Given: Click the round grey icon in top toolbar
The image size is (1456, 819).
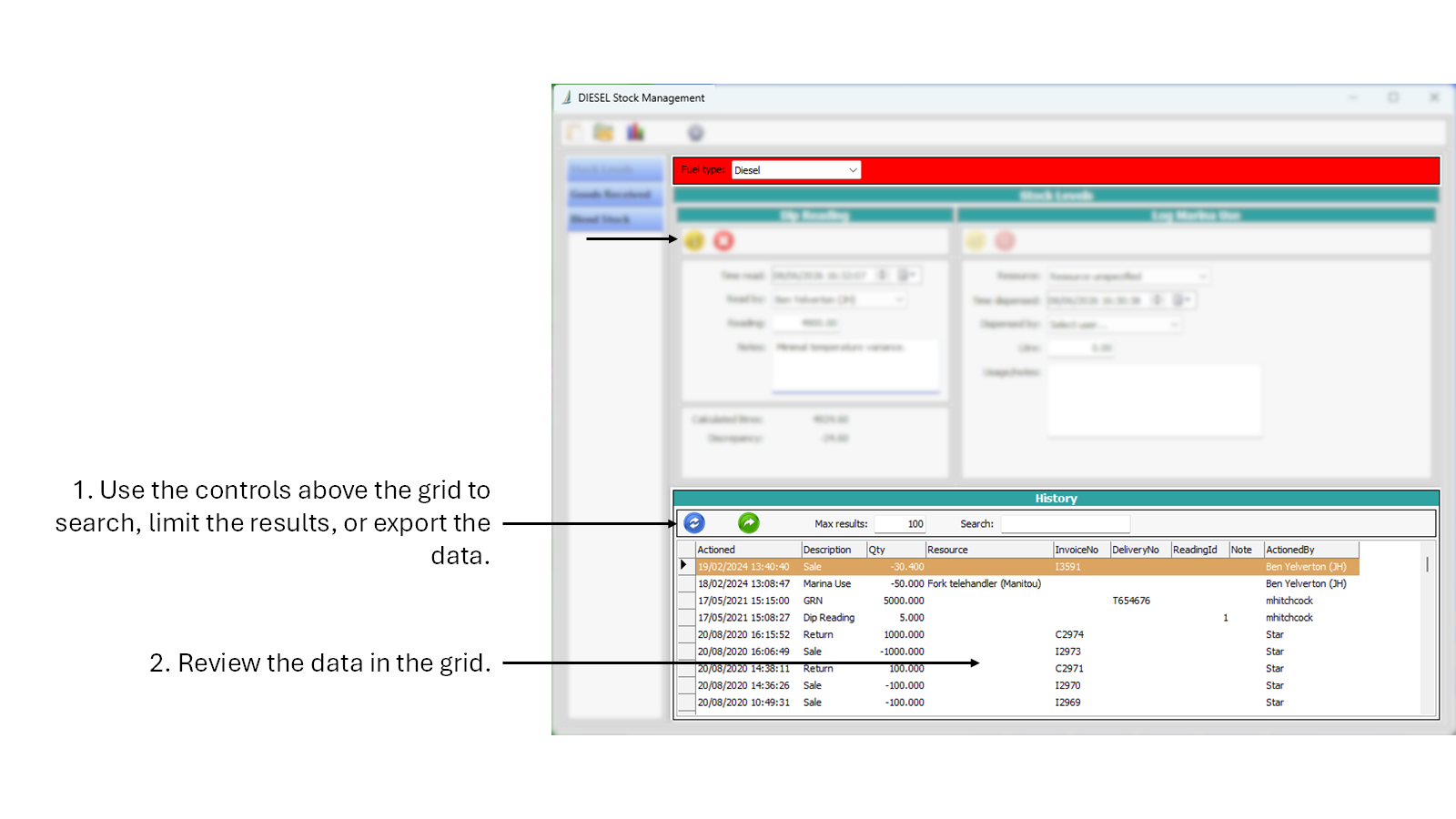Looking at the screenshot, I should [695, 133].
